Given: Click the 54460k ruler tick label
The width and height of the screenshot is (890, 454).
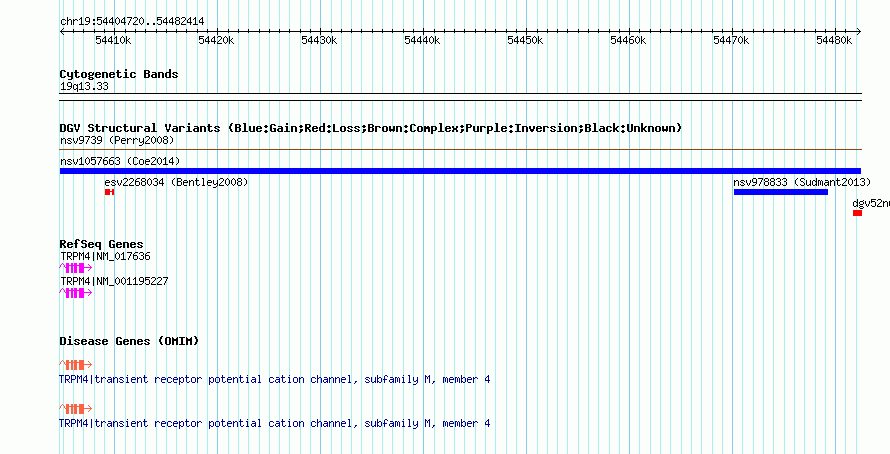Looking at the screenshot, I should [x=628, y=40].
